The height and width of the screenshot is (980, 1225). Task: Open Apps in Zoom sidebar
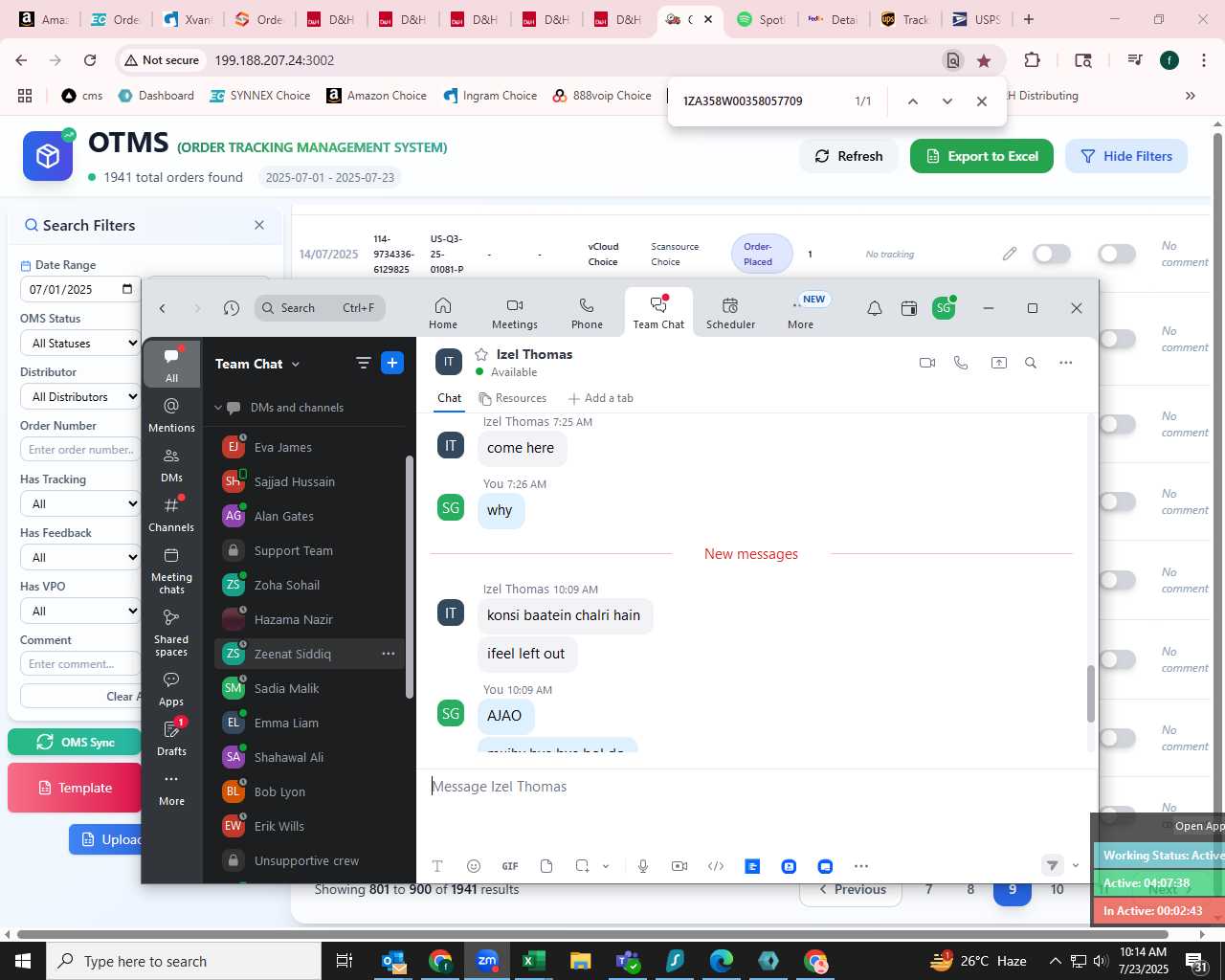tap(172, 689)
